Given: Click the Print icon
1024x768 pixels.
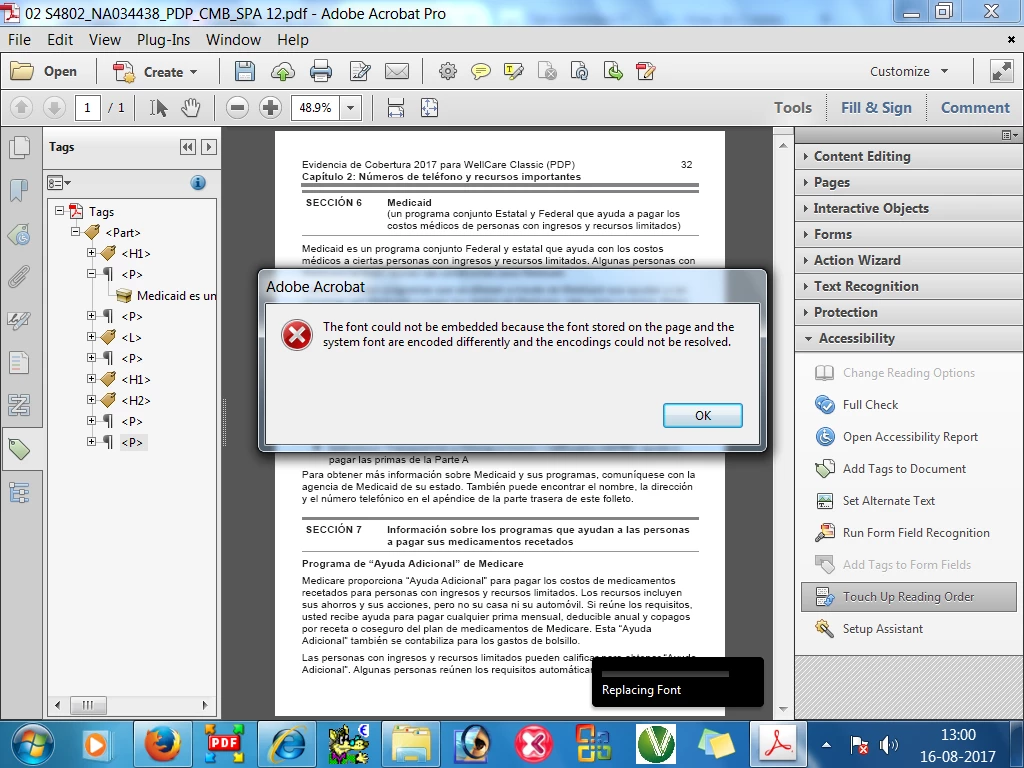Looking at the screenshot, I should click(321, 71).
